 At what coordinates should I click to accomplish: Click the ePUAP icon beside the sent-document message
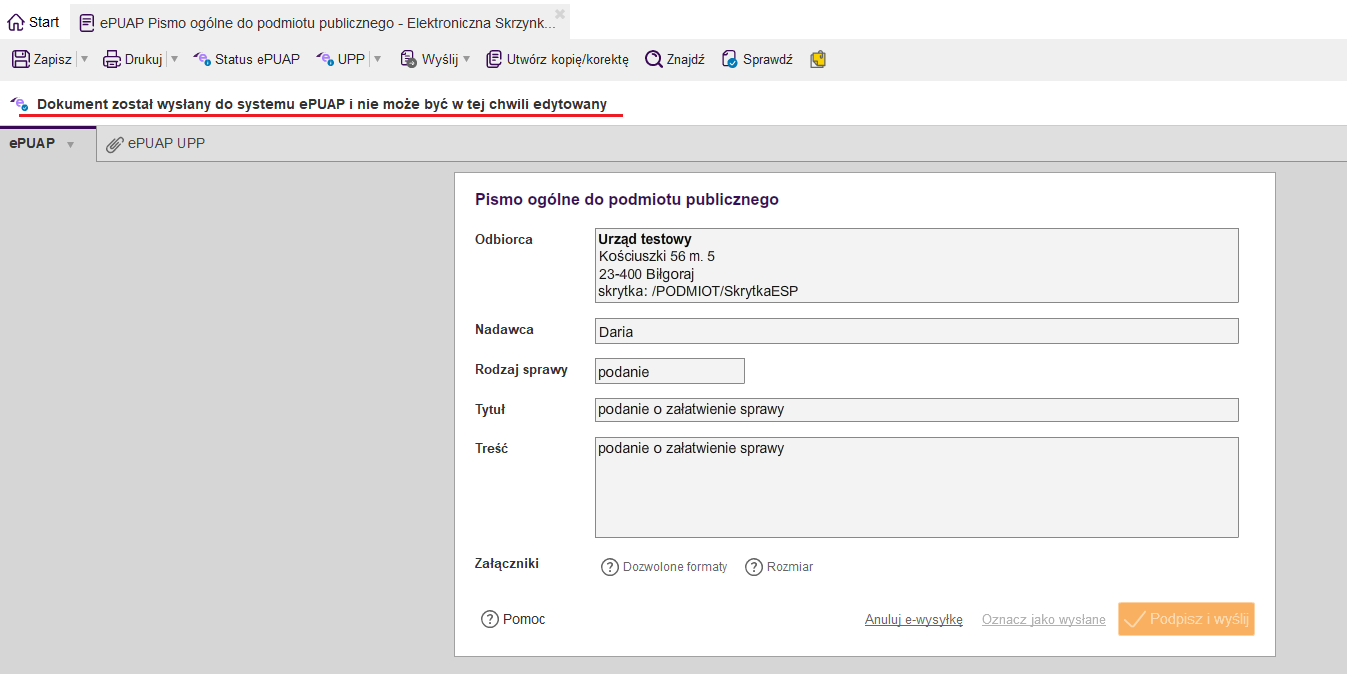[19, 103]
